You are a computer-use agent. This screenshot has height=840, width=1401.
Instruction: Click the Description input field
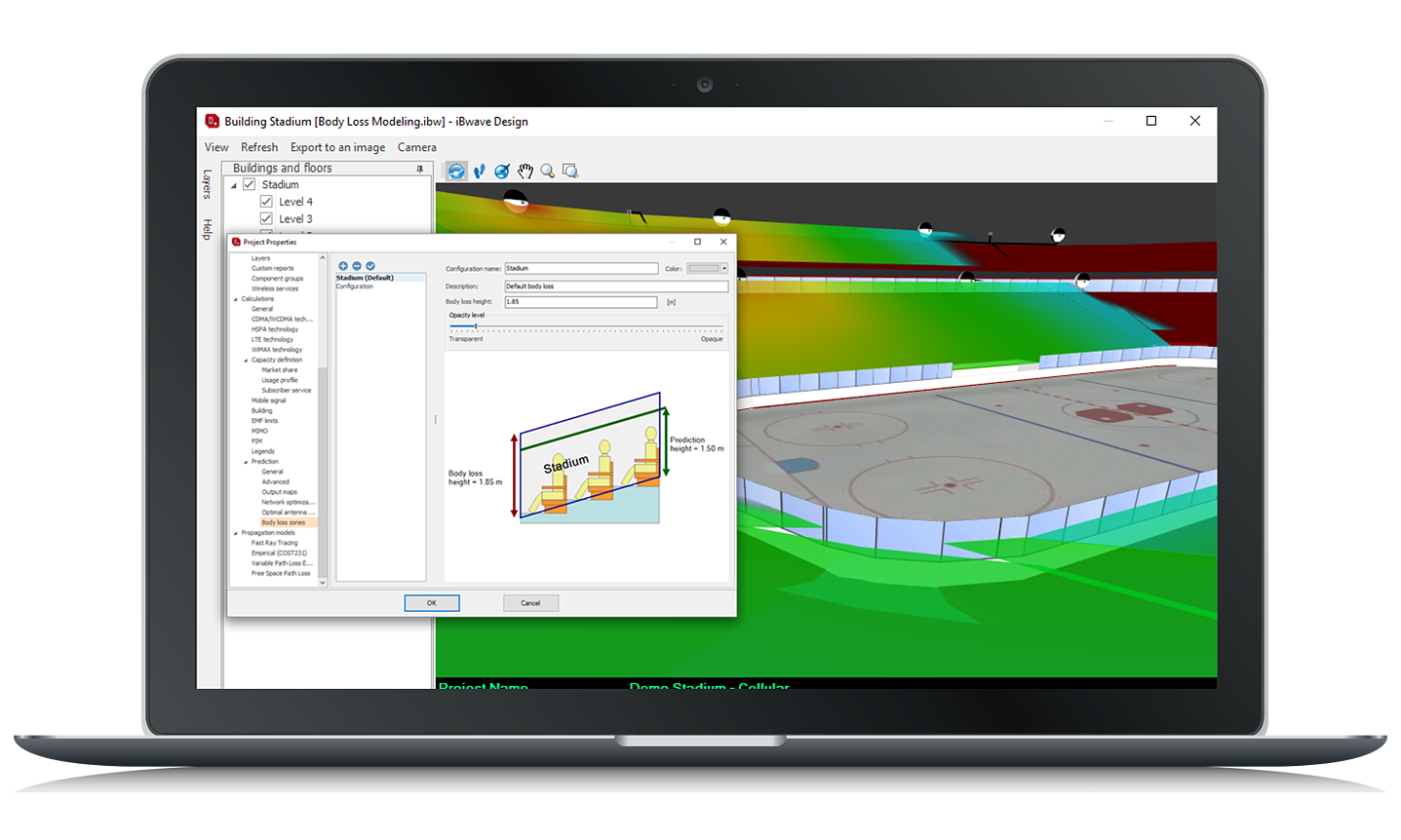(616, 286)
